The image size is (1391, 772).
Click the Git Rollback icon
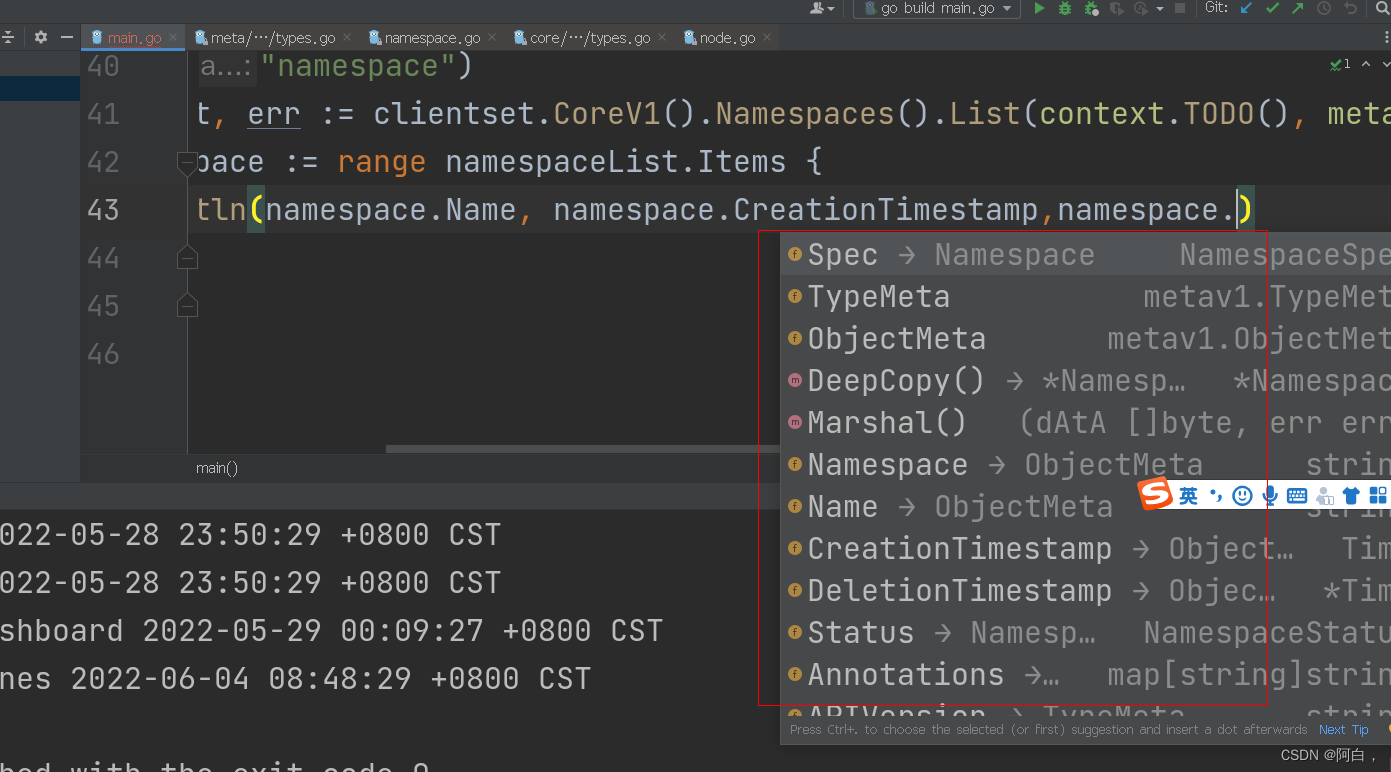pyautogui.click(x=1351, y=8)
